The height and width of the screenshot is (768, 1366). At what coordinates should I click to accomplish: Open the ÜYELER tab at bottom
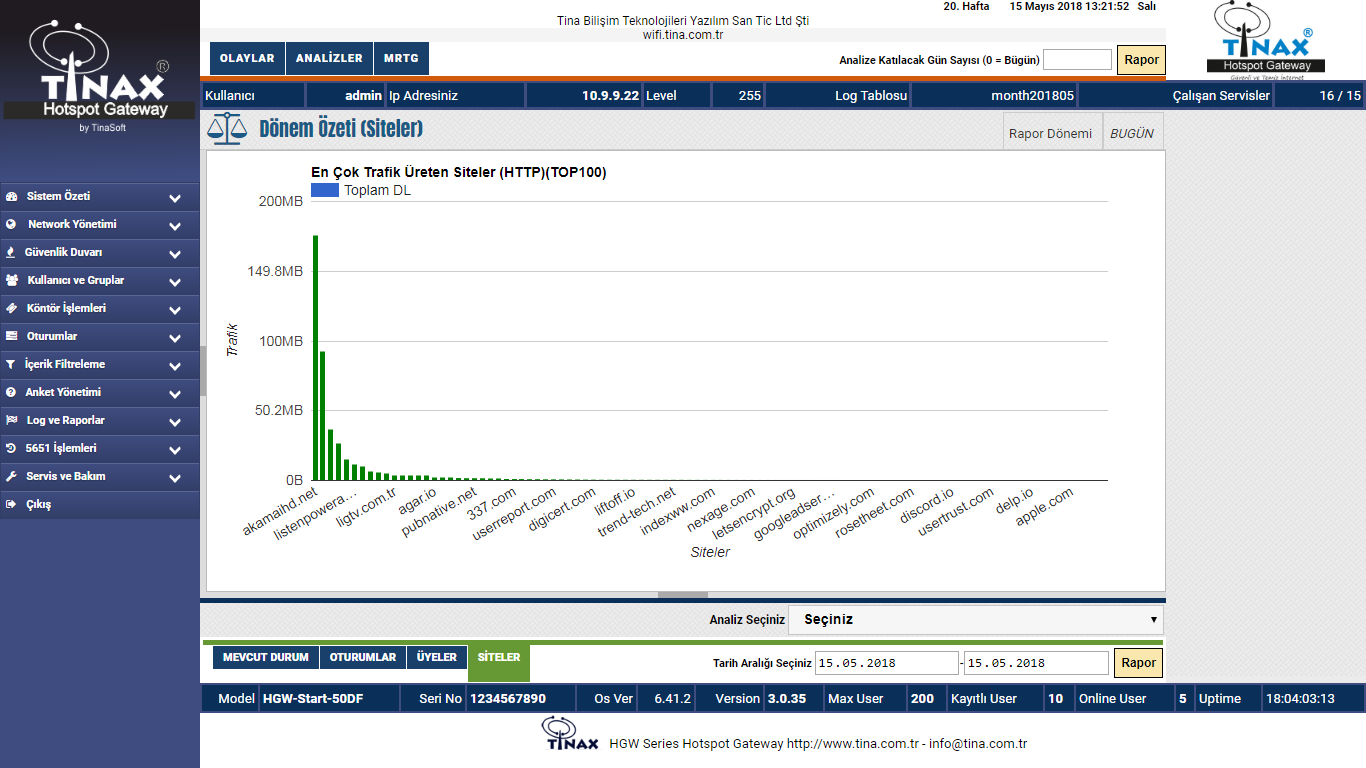(437, 658)
